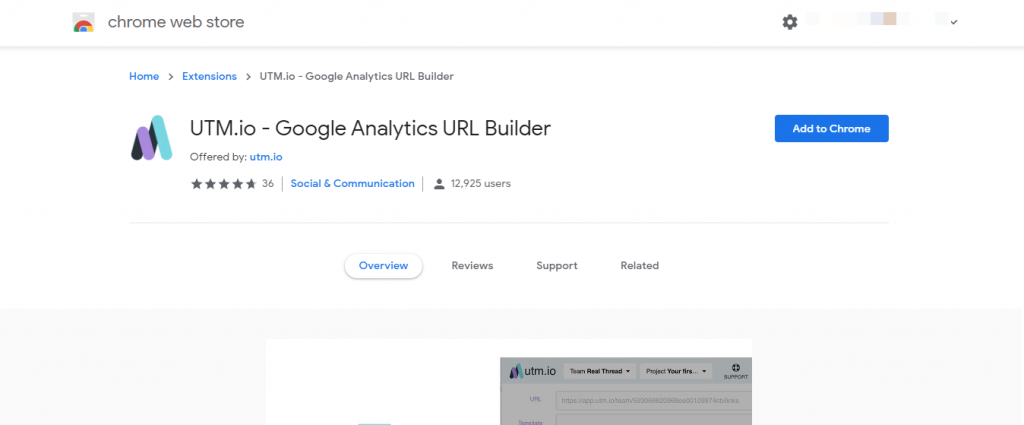The width and height of the screenshot is (1024, 425).
Task: Switch to the Reviews tab
Action: pos(472,266)
